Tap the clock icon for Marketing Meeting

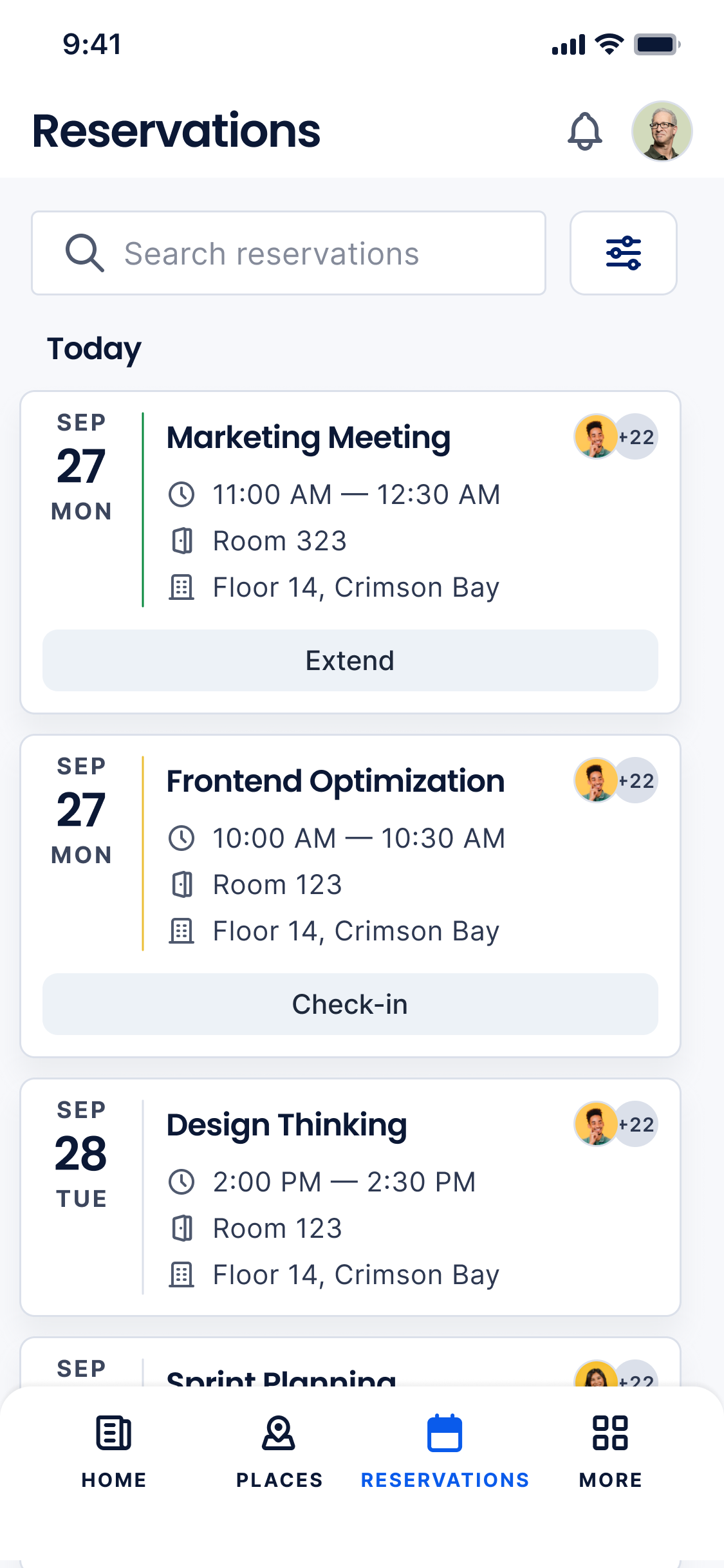tap(181, 494)
